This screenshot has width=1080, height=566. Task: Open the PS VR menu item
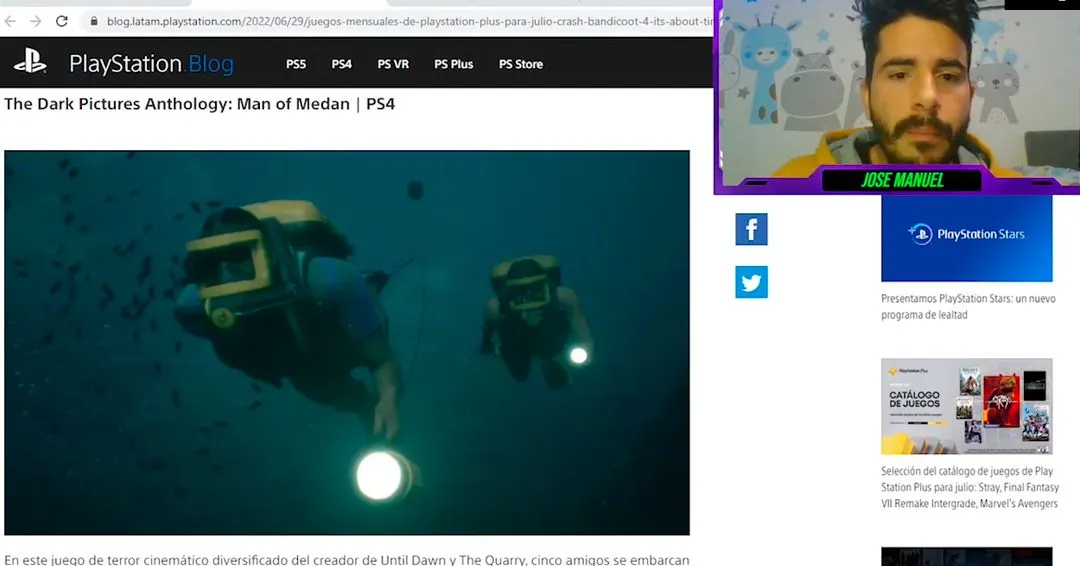tap(393, 64)
